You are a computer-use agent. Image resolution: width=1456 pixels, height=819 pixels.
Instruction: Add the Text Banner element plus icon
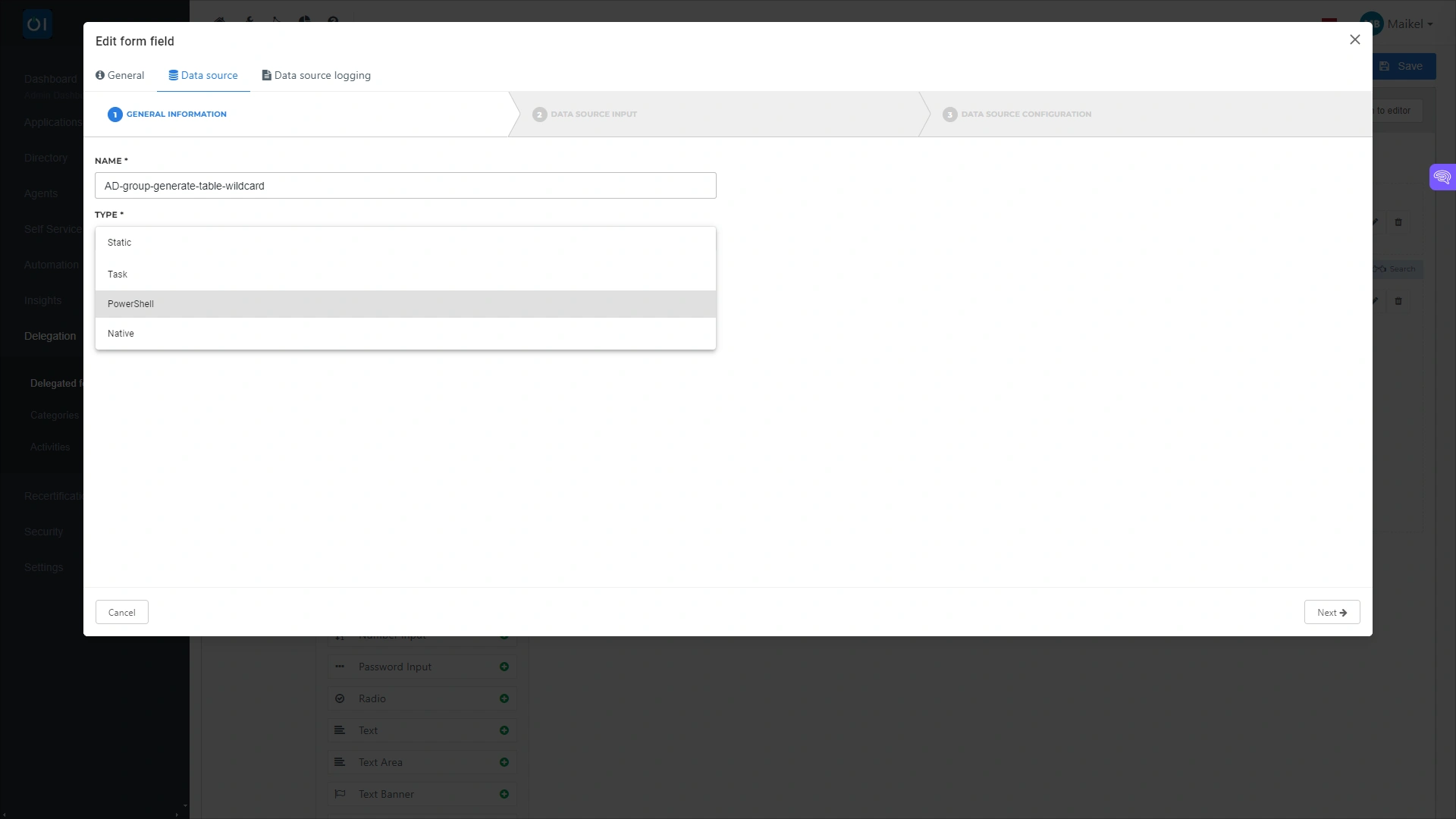(504, 794)
